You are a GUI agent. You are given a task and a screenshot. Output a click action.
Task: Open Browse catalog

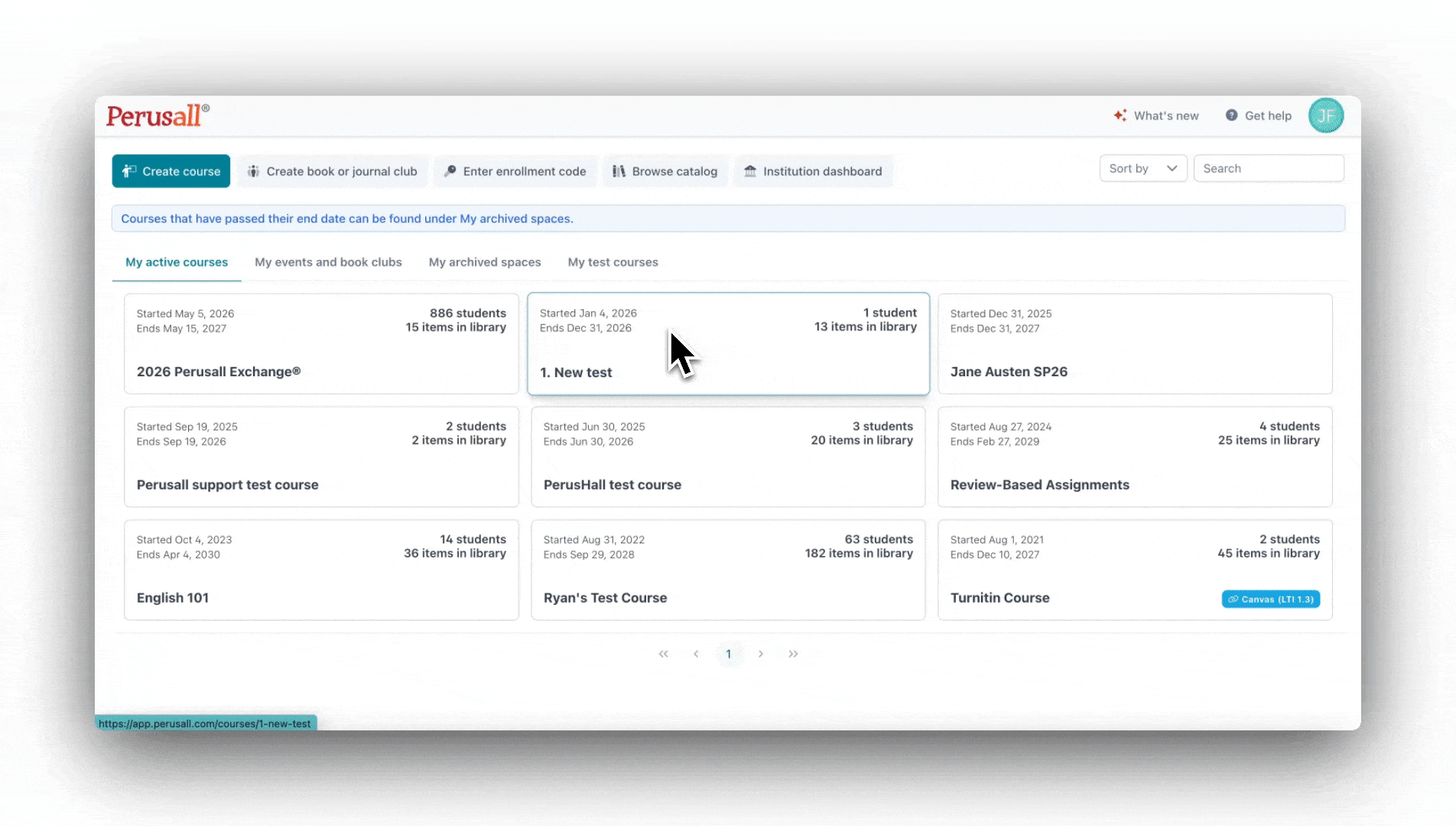(x=665, y=171)
